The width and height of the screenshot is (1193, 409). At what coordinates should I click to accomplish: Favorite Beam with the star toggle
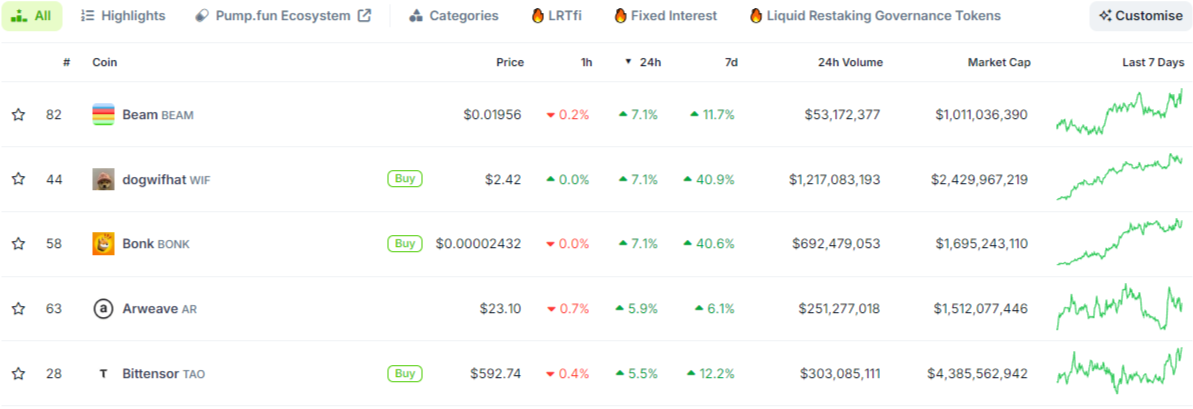click(18, 115)
